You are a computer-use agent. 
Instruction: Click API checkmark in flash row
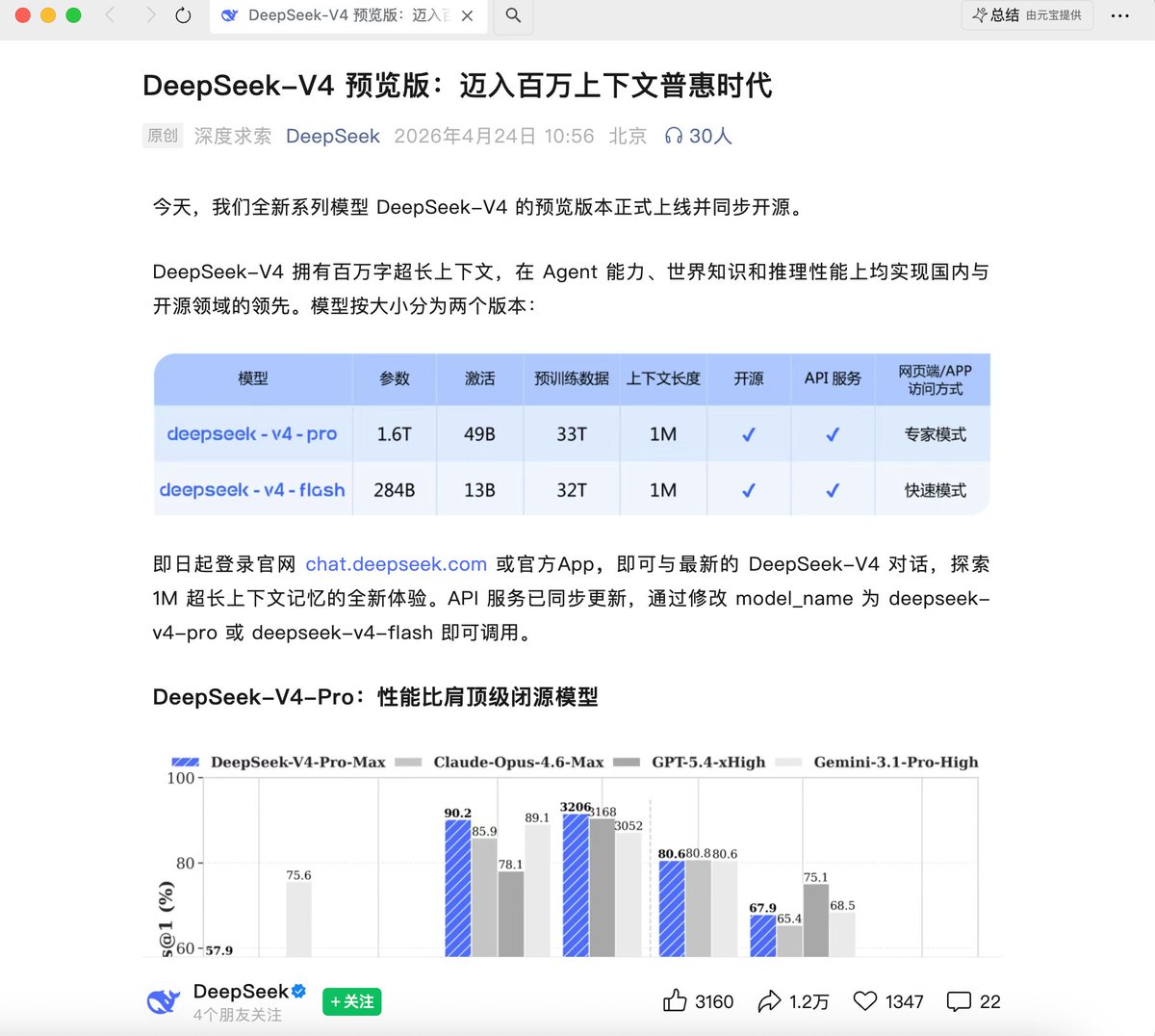pyautogui.click(x=833, y=490)
